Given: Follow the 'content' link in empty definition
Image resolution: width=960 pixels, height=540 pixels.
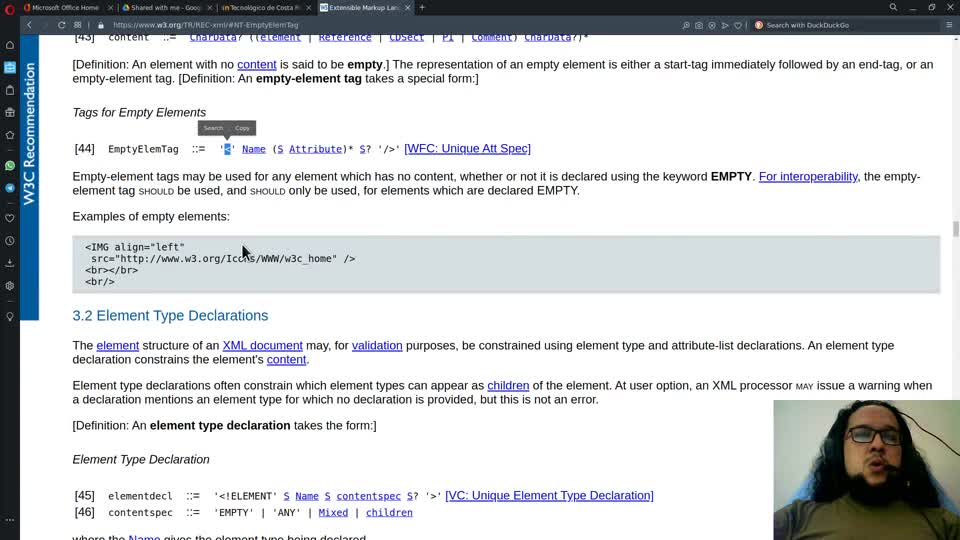Looking at the screenshot, I should (x=257, y=64).
